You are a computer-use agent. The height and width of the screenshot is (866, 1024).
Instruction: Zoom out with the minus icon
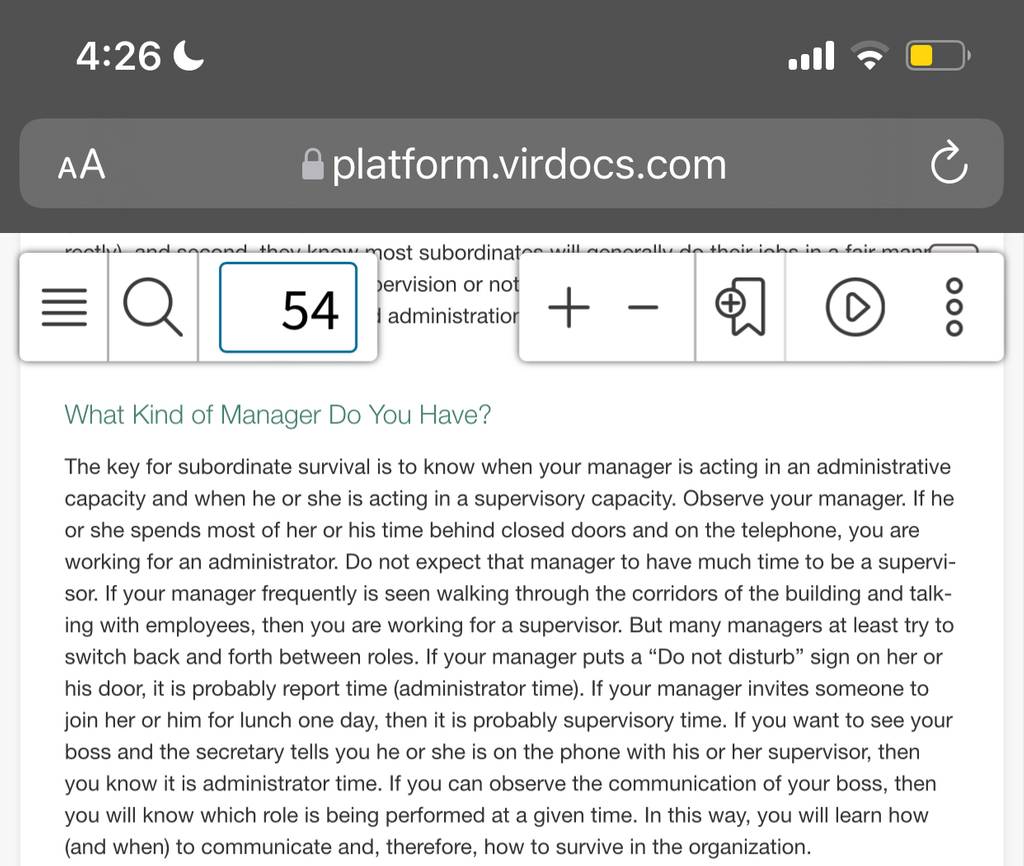[643, 307]
